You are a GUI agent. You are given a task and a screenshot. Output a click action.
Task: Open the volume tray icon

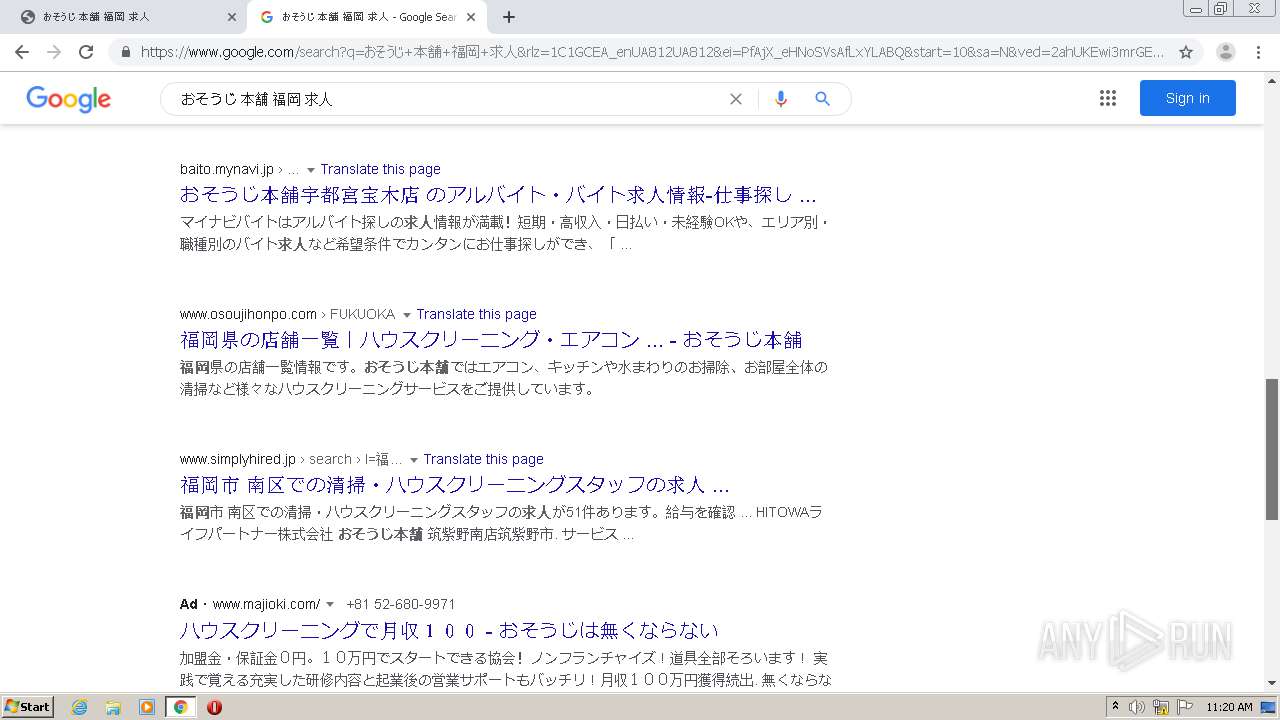click(1137, 707)
